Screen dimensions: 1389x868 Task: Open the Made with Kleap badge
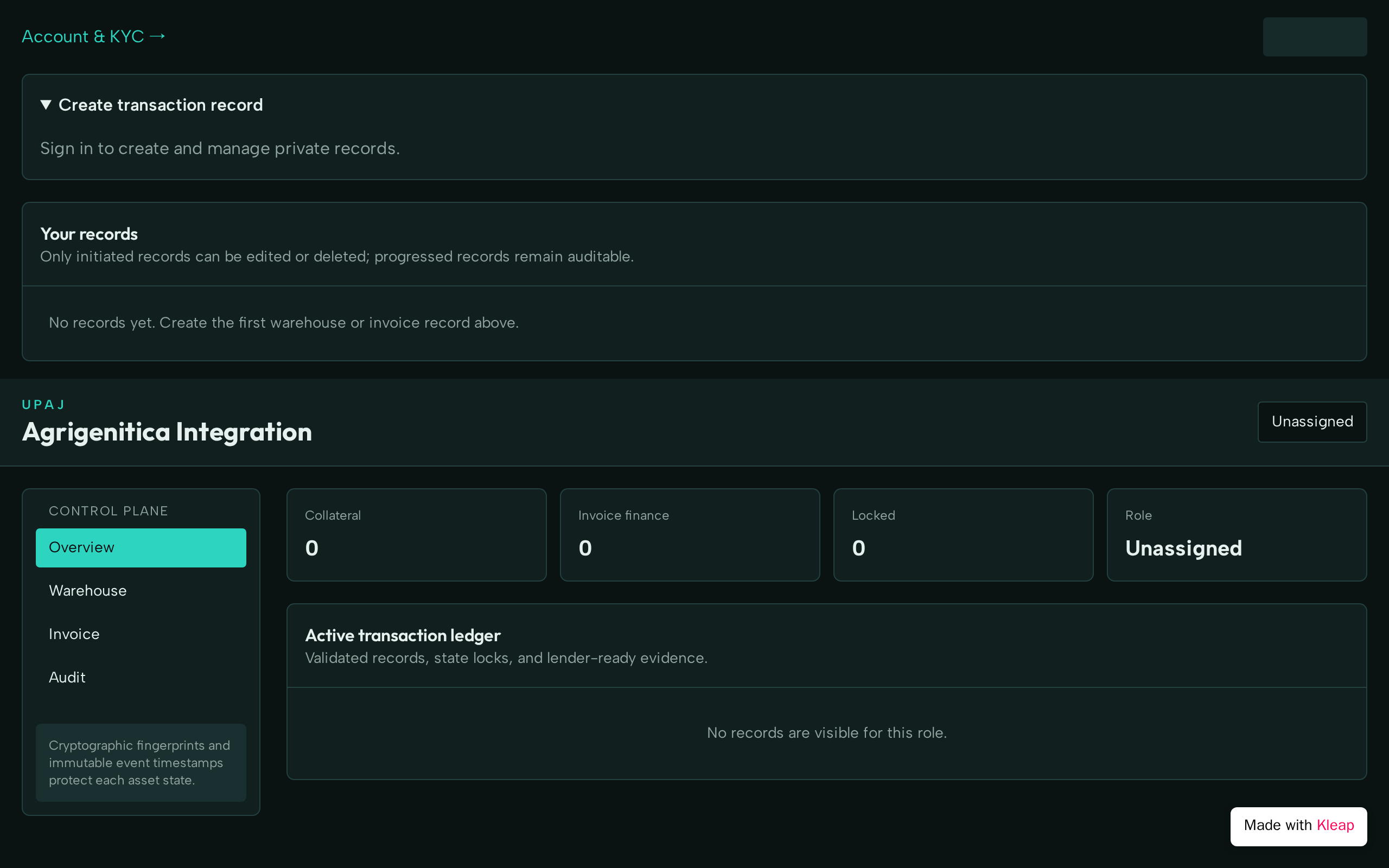1298,827
